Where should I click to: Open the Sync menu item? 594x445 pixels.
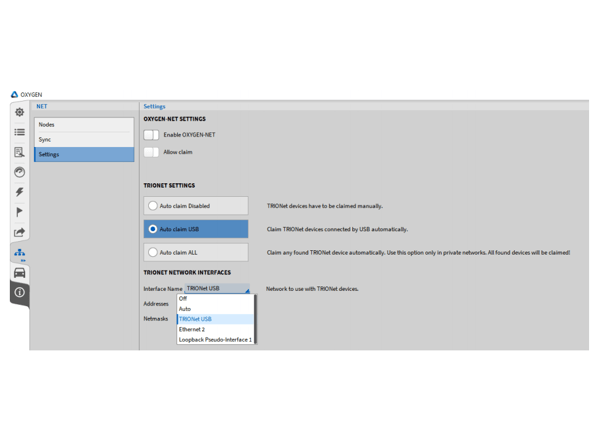pos(84,139)
